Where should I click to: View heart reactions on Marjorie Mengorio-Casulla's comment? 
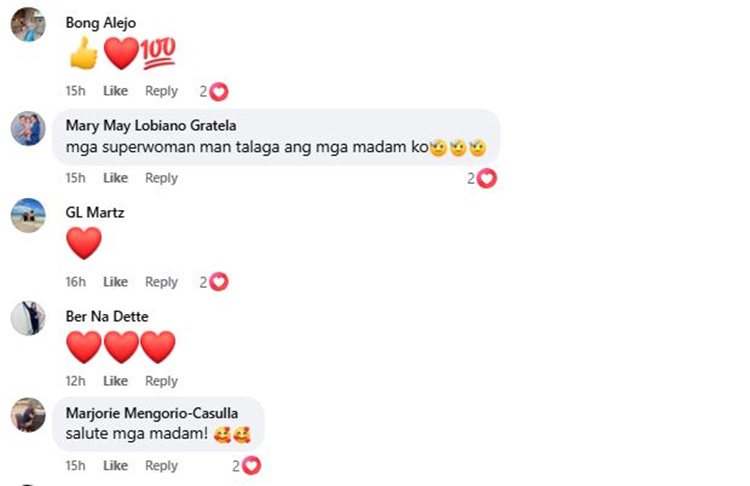click(x=247, y=465)
